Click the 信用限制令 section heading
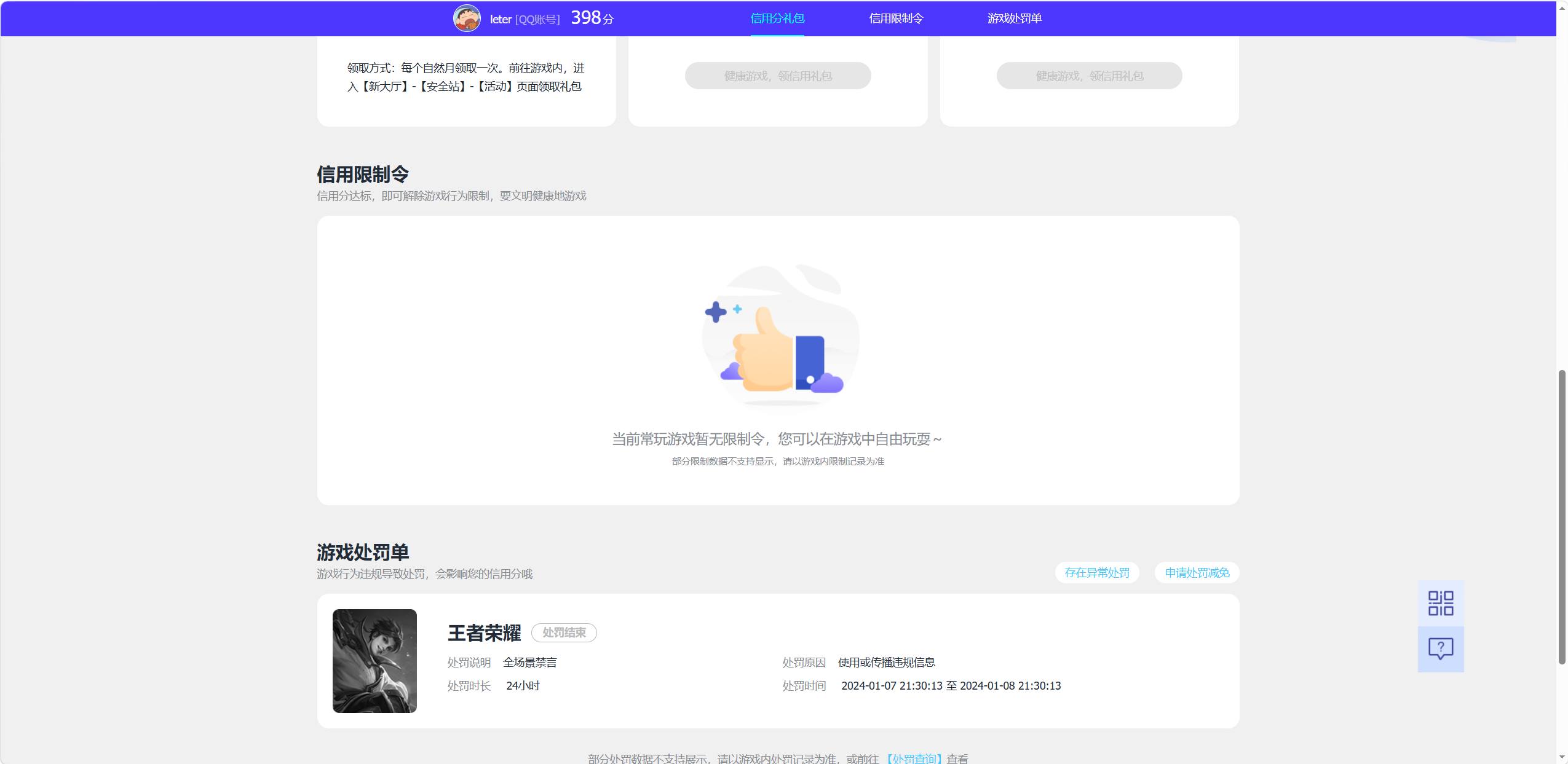 [x=363, y=175]
